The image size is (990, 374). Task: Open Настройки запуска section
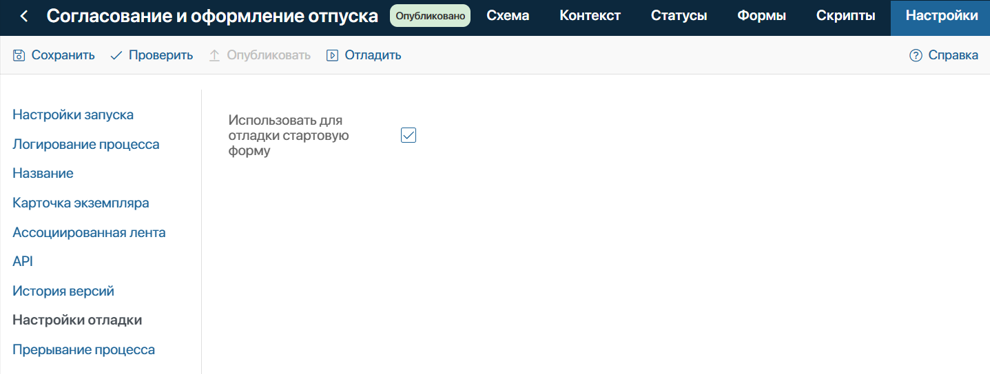[x=73, y=115]
